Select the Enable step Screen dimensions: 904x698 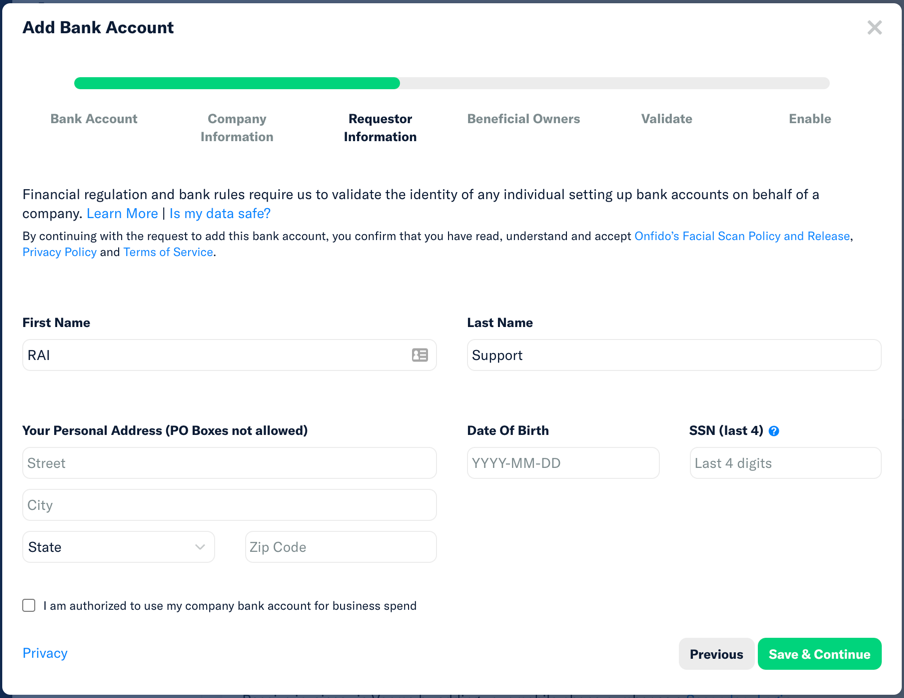810,118
